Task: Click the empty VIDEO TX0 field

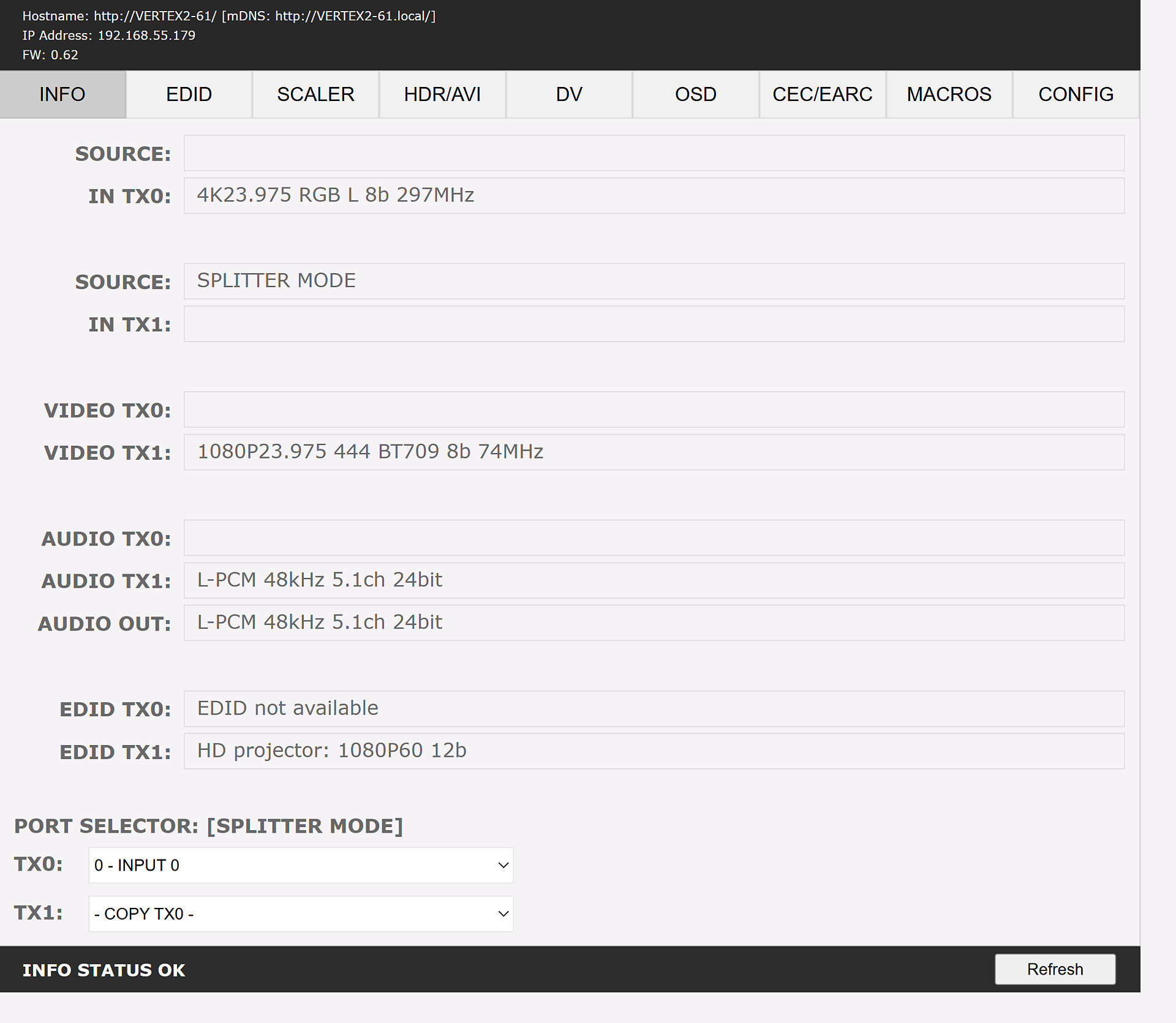Action: (654, 409)
